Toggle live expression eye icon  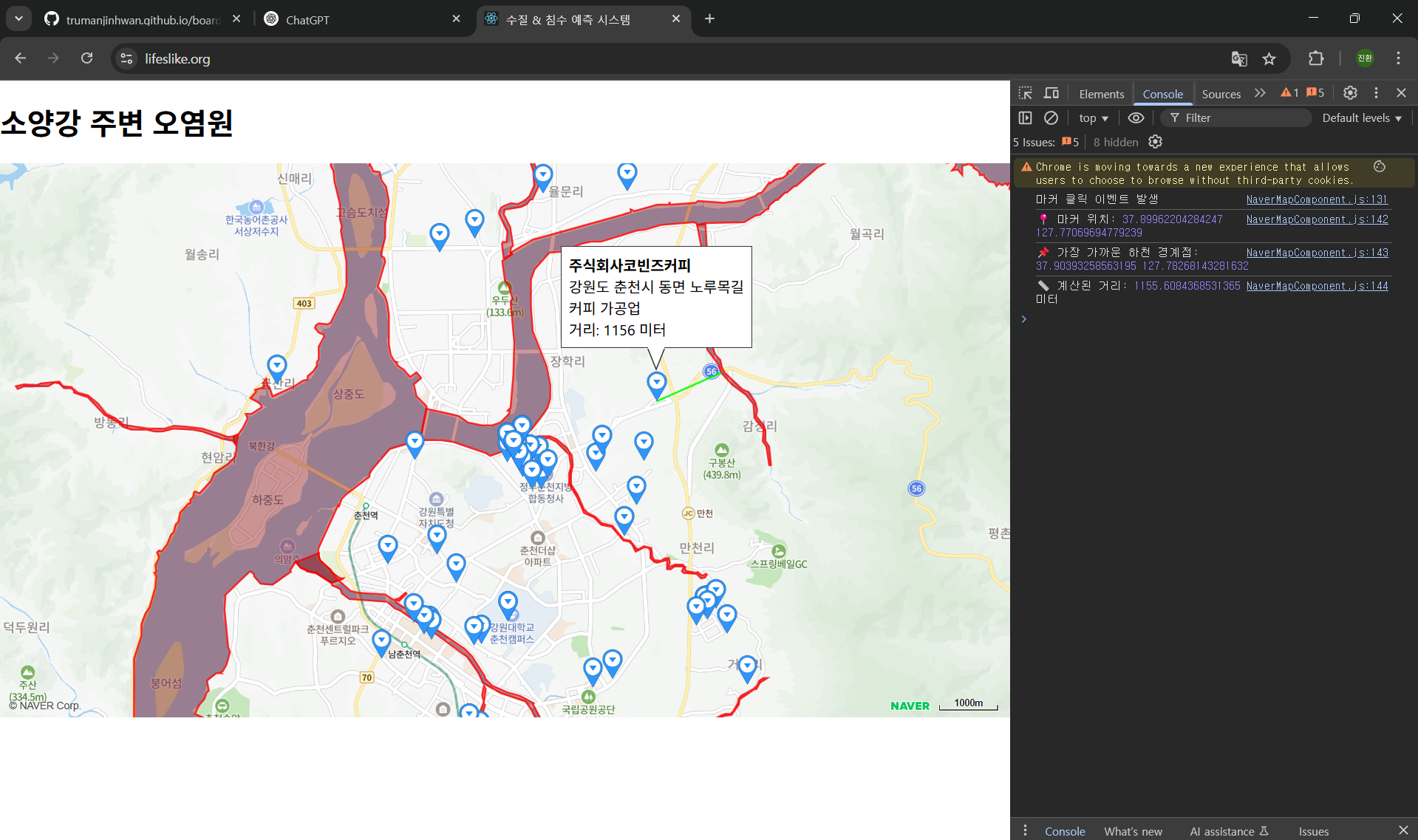1136,118
